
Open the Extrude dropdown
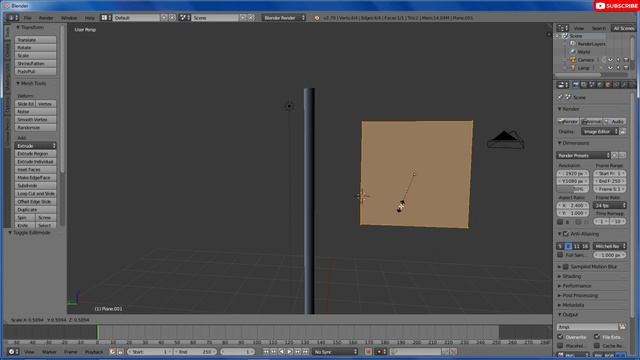[x=36, y=146]
